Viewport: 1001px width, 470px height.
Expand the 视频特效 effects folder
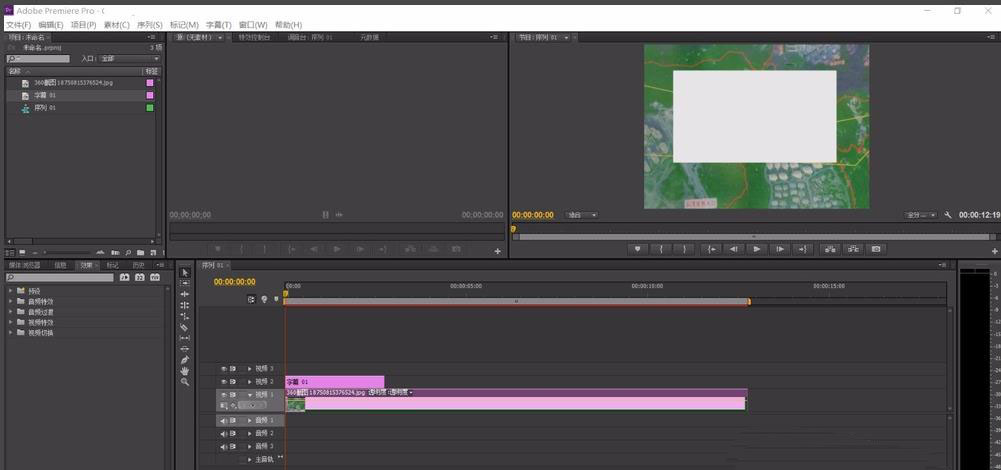[x=11, y=322]
